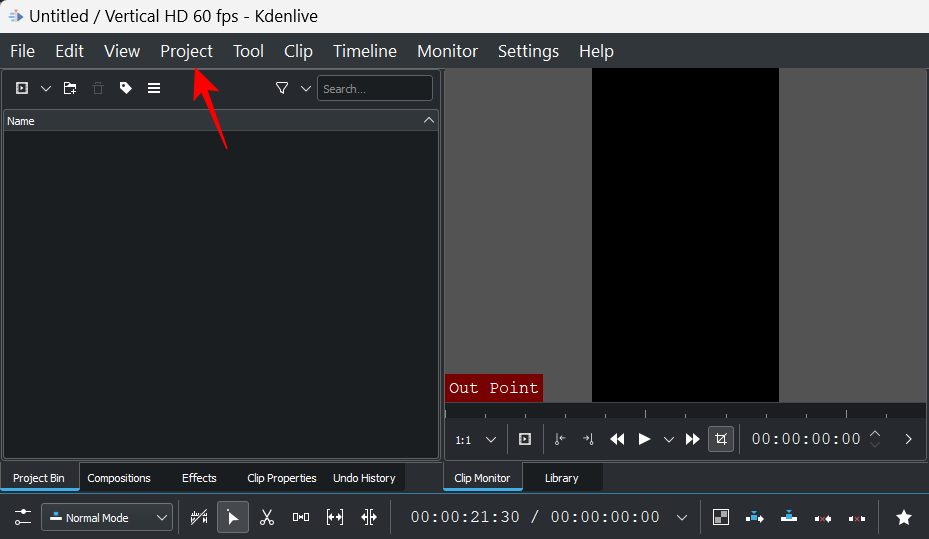Click Insert Clip Zone in timeline icon
The height and width of the screenshot is (539, 929).
click(754, 517)
